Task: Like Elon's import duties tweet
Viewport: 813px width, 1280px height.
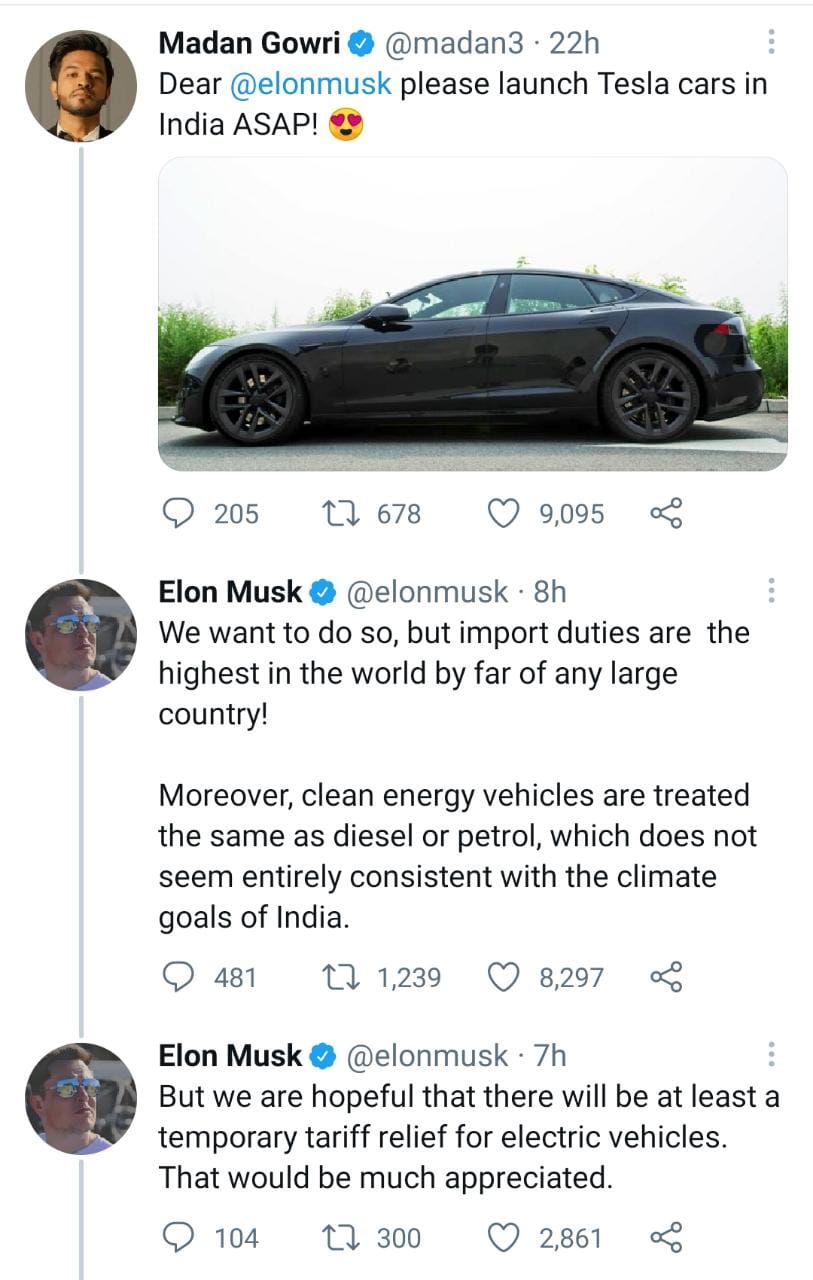Action: click(x=503, y=976)
